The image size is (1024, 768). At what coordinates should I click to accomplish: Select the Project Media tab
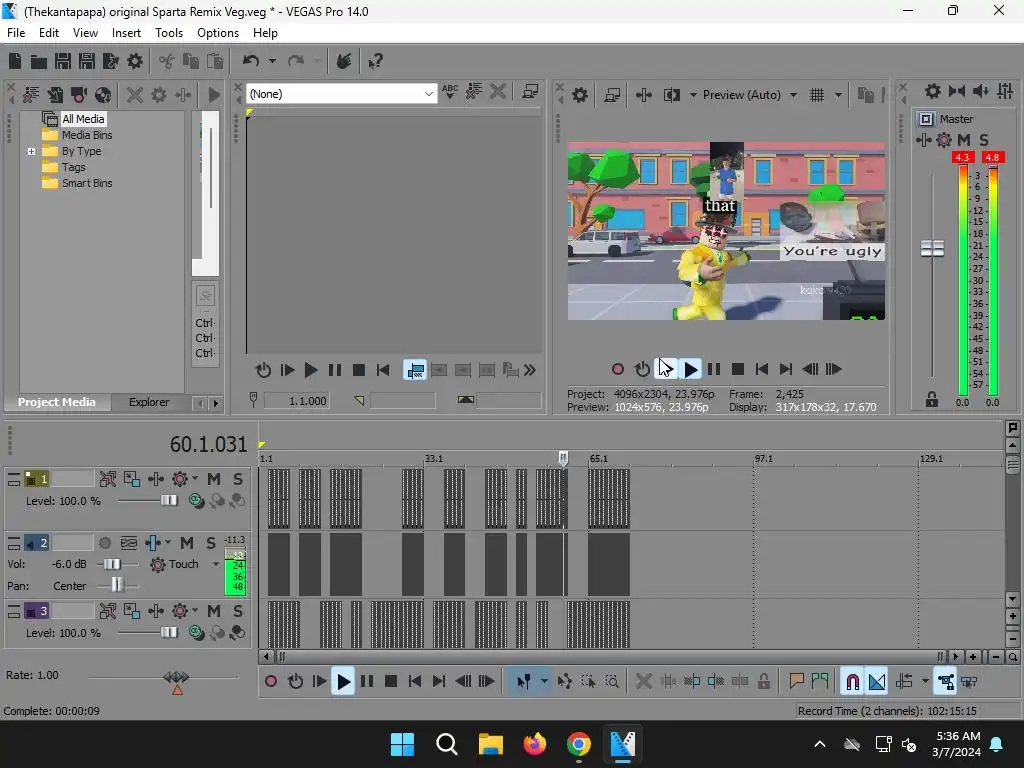pyautogui.click(x=56, y=402)
